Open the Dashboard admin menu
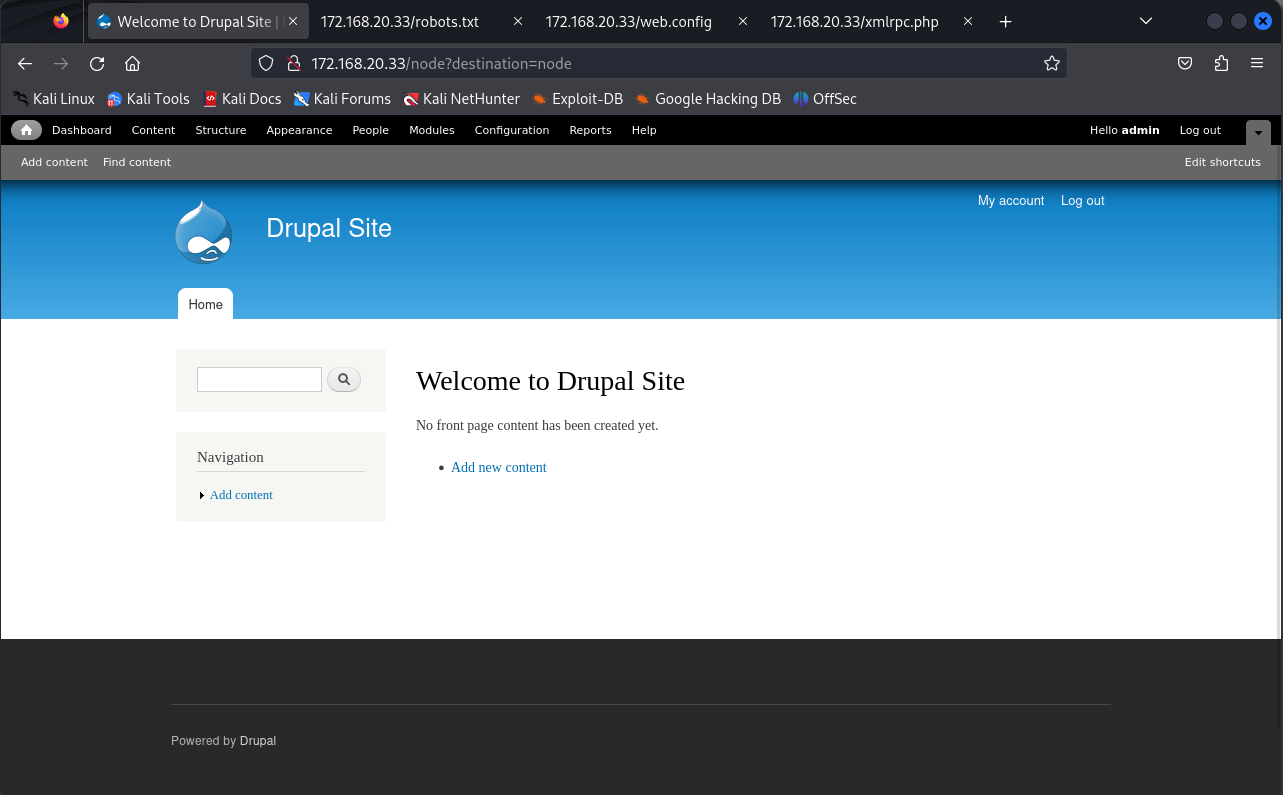The height and width of the screenshot is (795, 1283). click(x=82, y=130)
